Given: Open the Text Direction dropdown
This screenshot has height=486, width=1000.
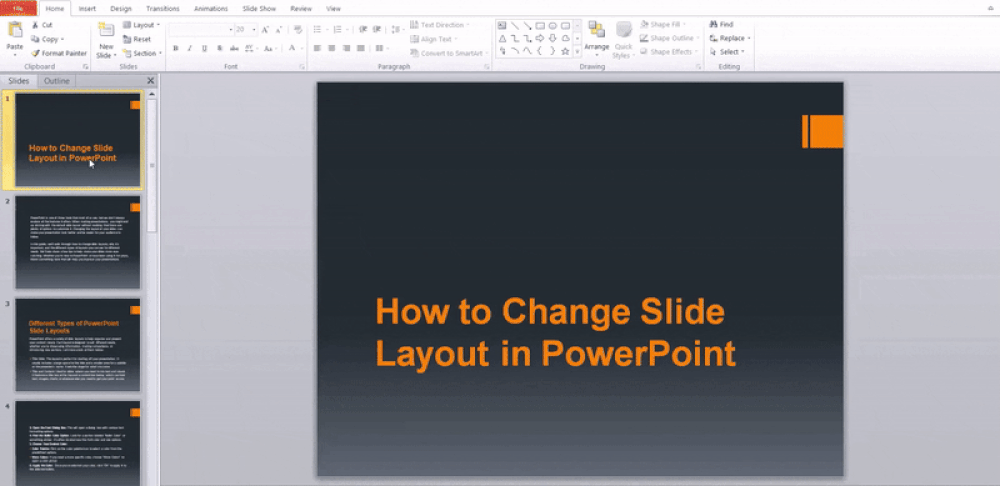Looking at the screenshot, I should tap(440, 25).
